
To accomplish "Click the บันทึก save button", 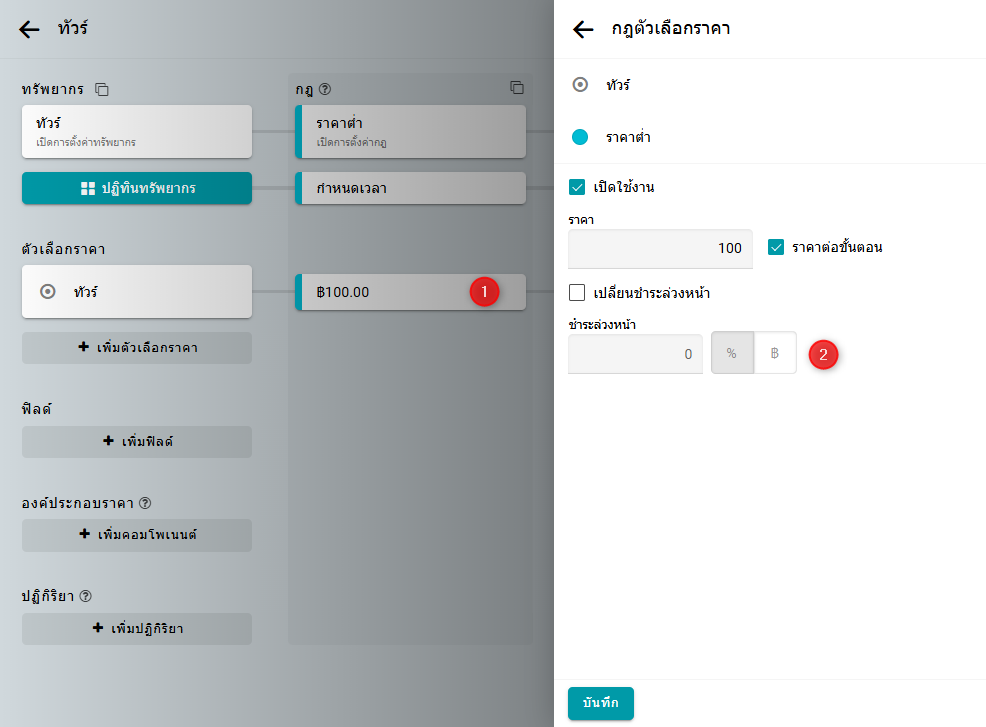I will (x=600, y=703).
